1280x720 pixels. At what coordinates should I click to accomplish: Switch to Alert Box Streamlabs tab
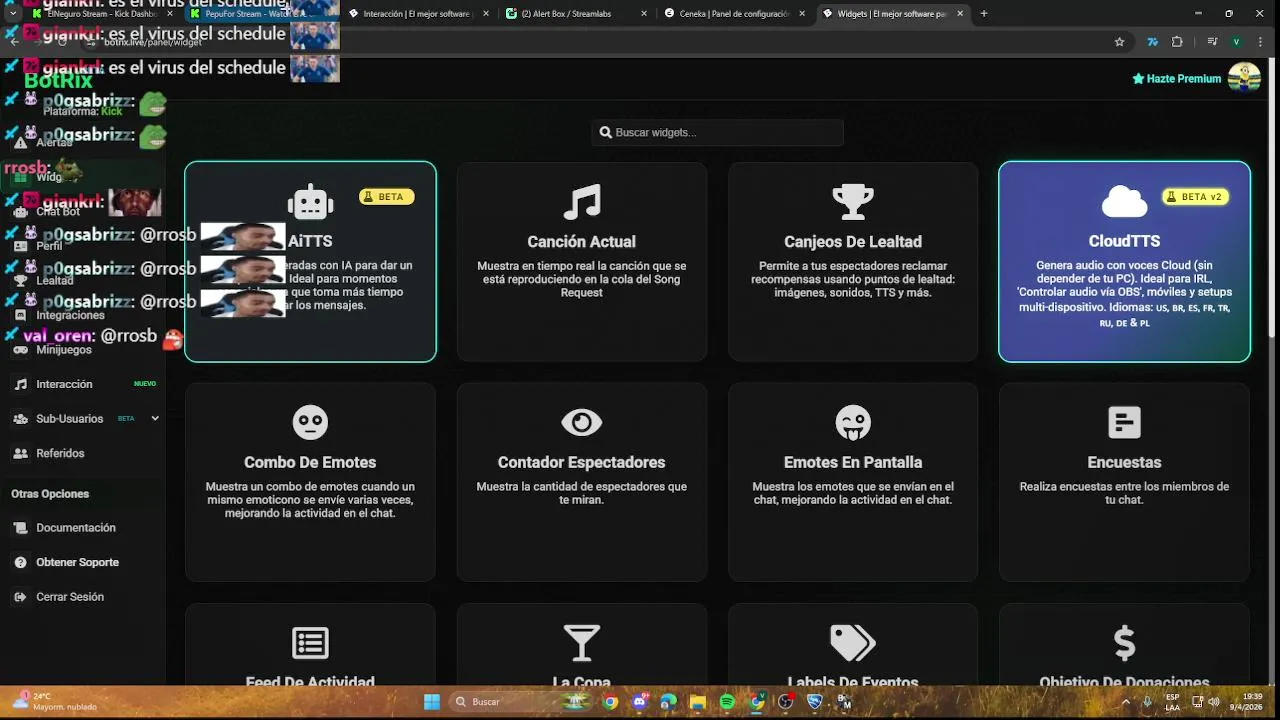(578, 14)
